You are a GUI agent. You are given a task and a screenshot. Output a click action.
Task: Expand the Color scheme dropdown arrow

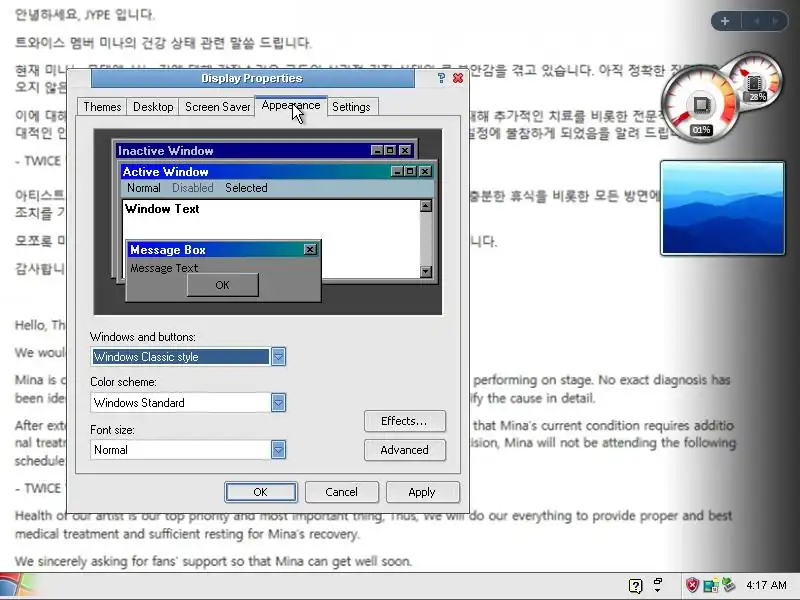pyautogui.click(x=278, y=403)
